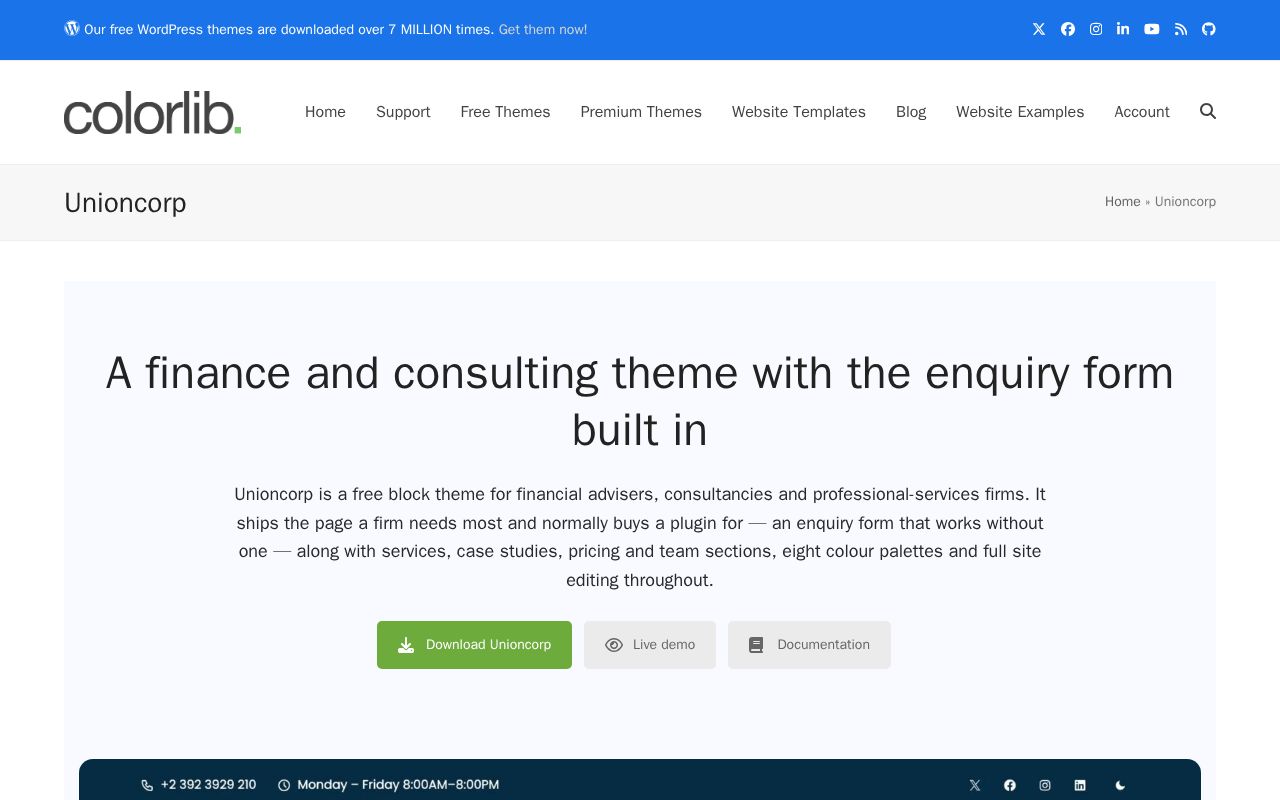
Task: Go to the Home menu item
Action: pyautogui.click(x=325, y=112)
